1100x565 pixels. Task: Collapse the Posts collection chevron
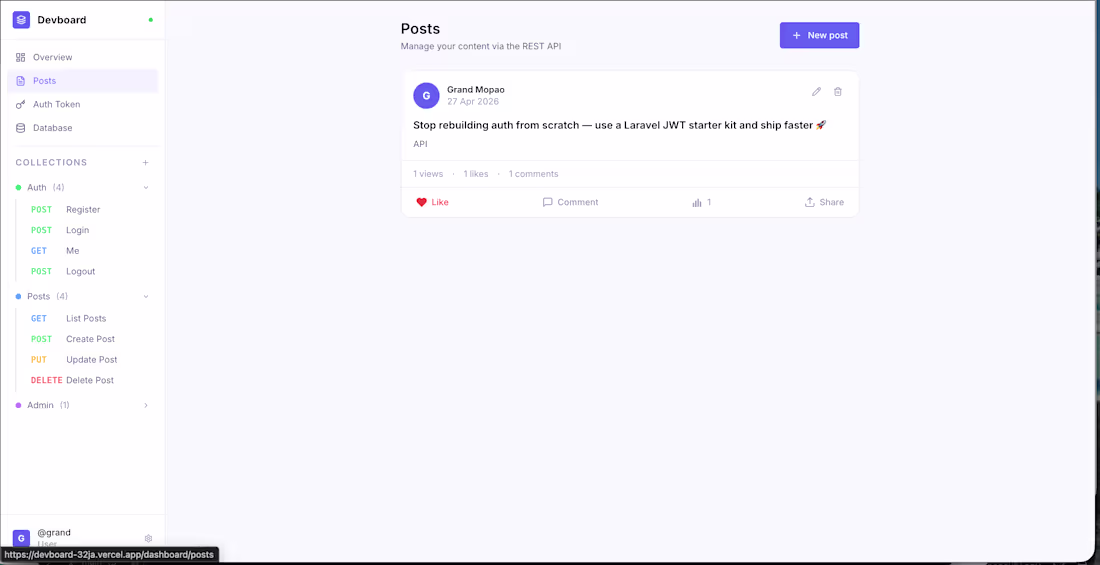click(x=146, y=296)
